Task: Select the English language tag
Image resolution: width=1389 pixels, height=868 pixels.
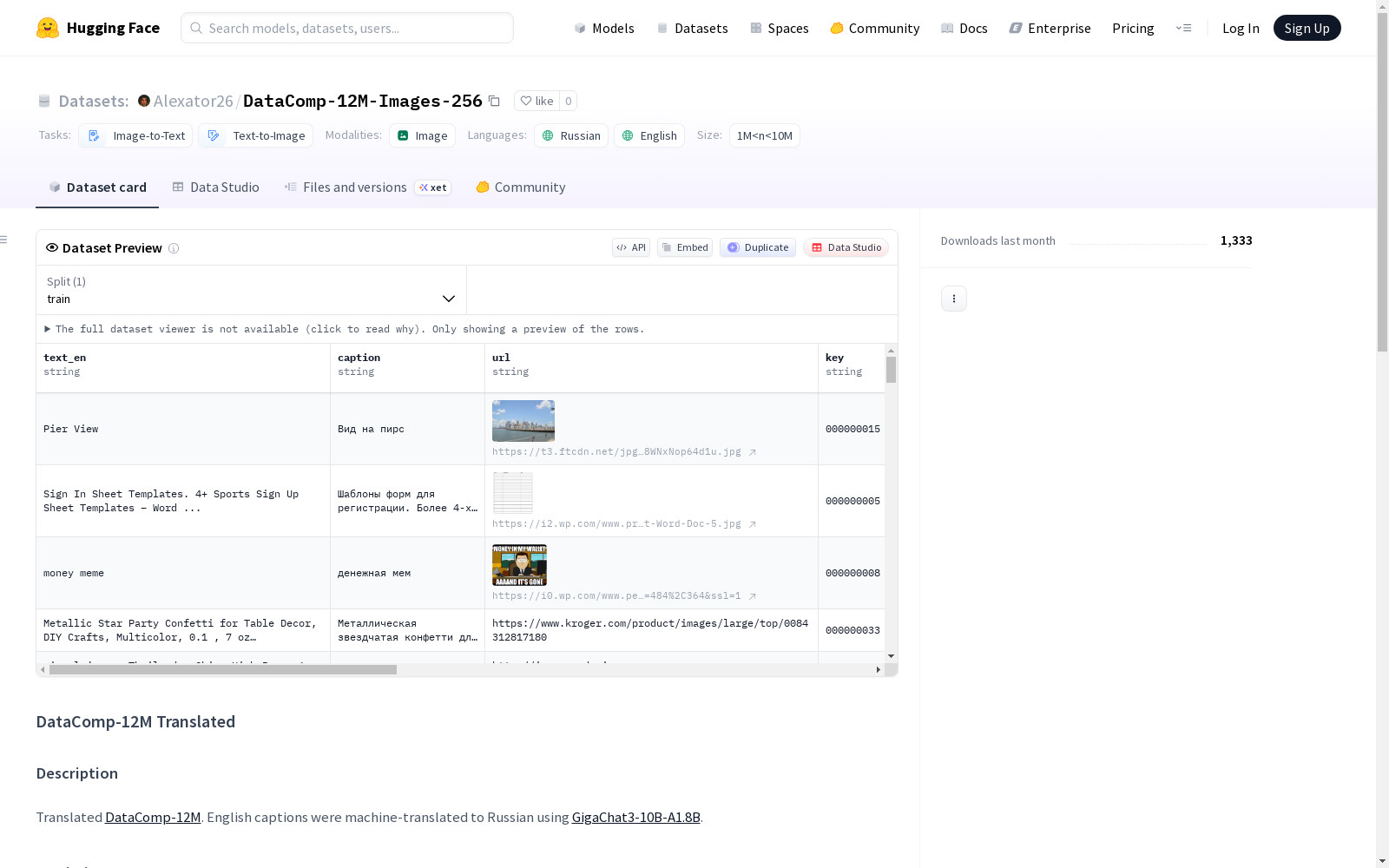Action: click(649, 135)
